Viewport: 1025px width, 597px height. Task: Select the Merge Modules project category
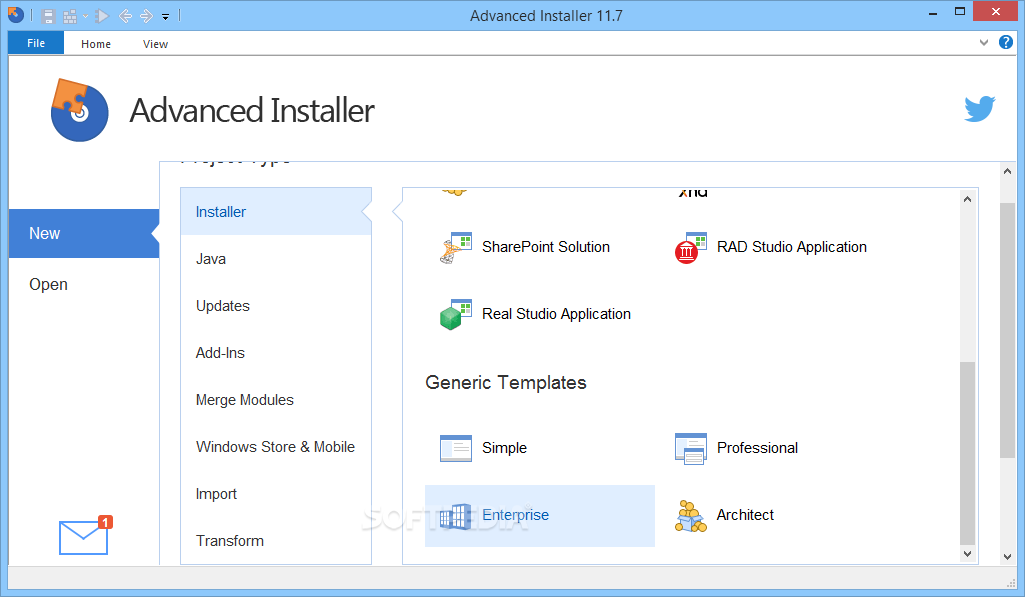[276, 400]
